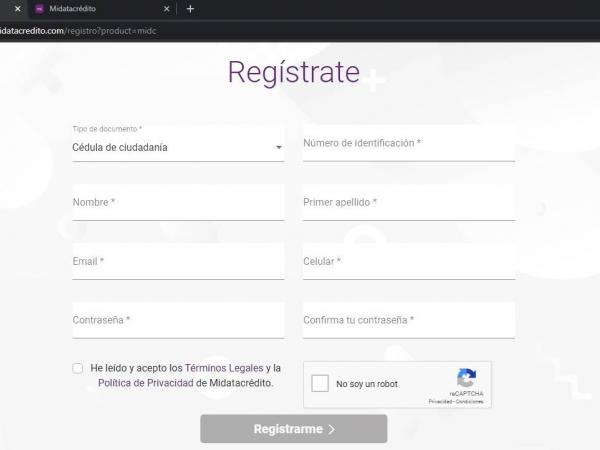Focus the Celular input field
Screen dimensions: 600x450
tap(408, 262)
